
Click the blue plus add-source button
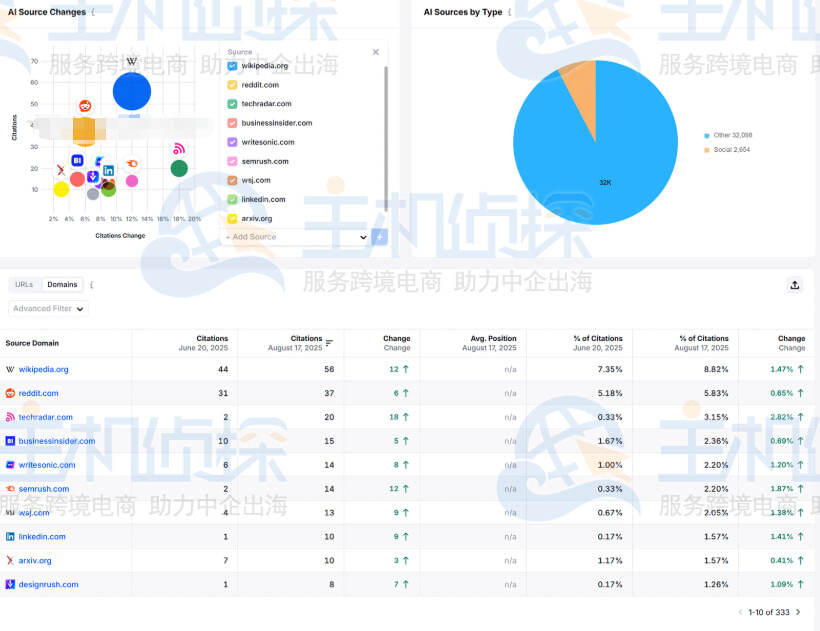coord(379,237)
